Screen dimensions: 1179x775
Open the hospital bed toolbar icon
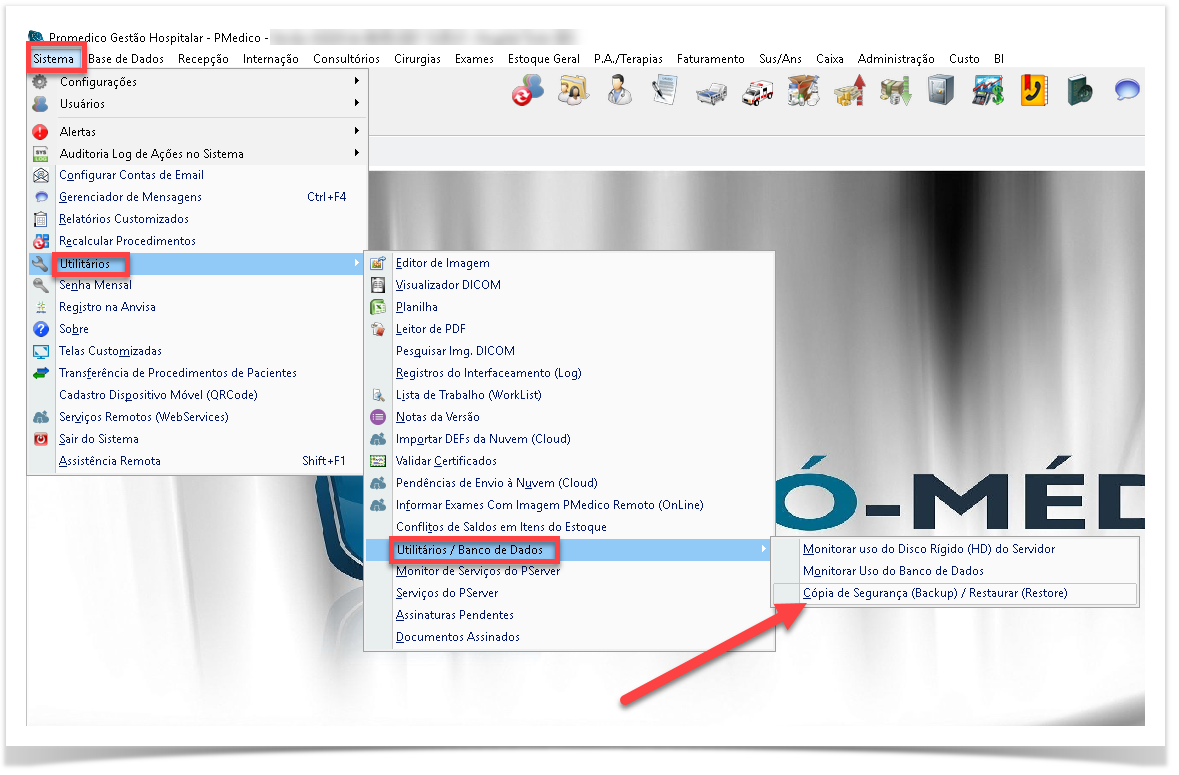coord(711,92)
